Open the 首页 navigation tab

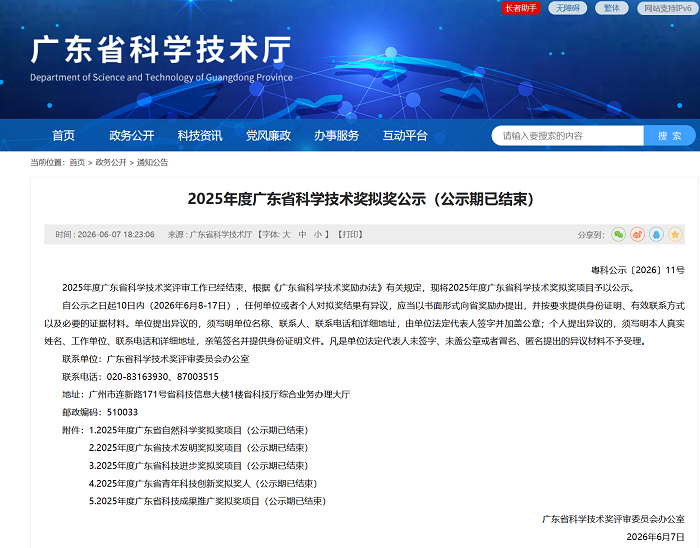(x=63, y=136)
